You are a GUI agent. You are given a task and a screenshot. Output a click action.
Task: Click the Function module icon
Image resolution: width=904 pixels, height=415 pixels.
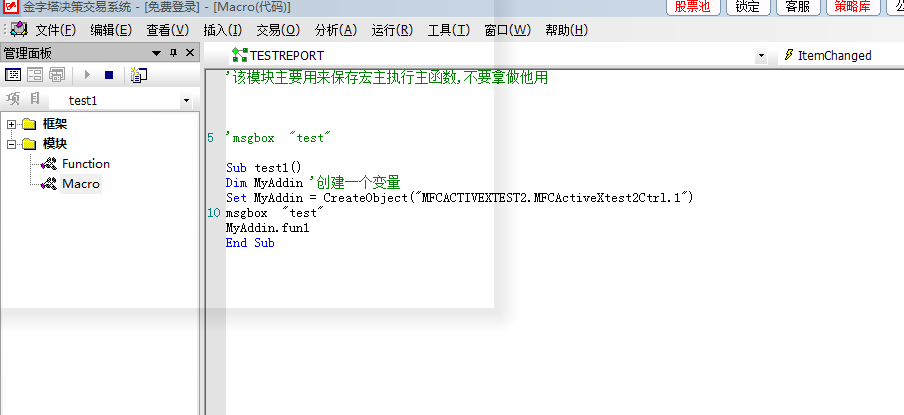49,164
